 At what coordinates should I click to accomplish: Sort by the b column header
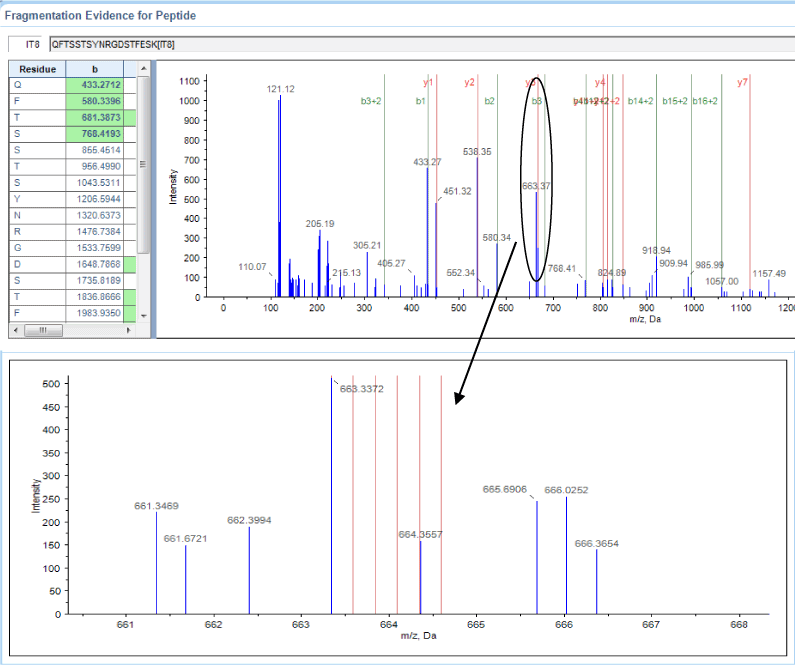(95, 69)
